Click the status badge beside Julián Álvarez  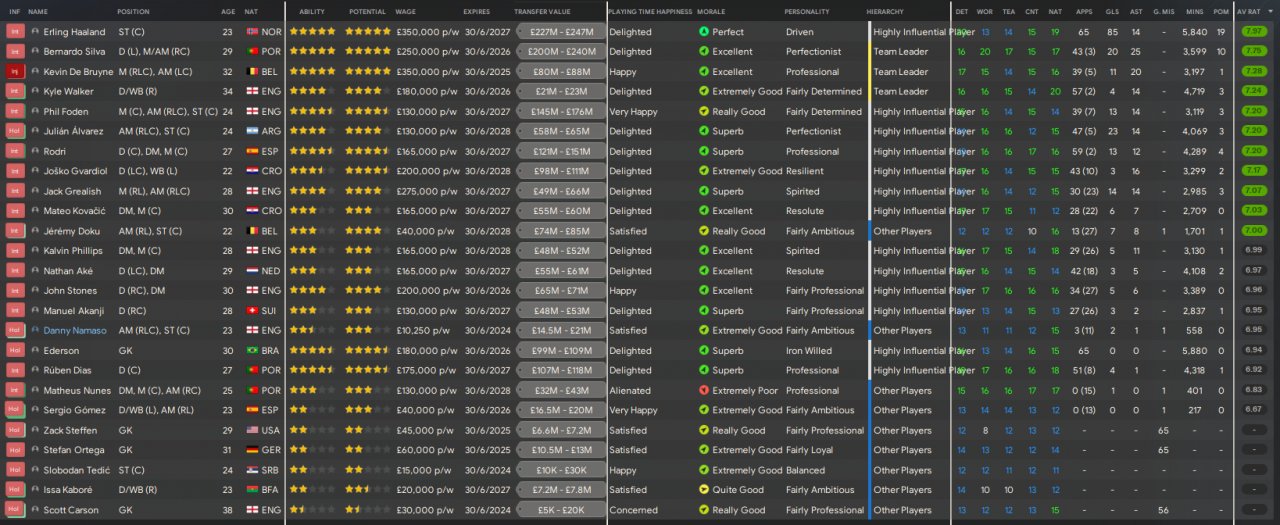[x=15, y=131]
